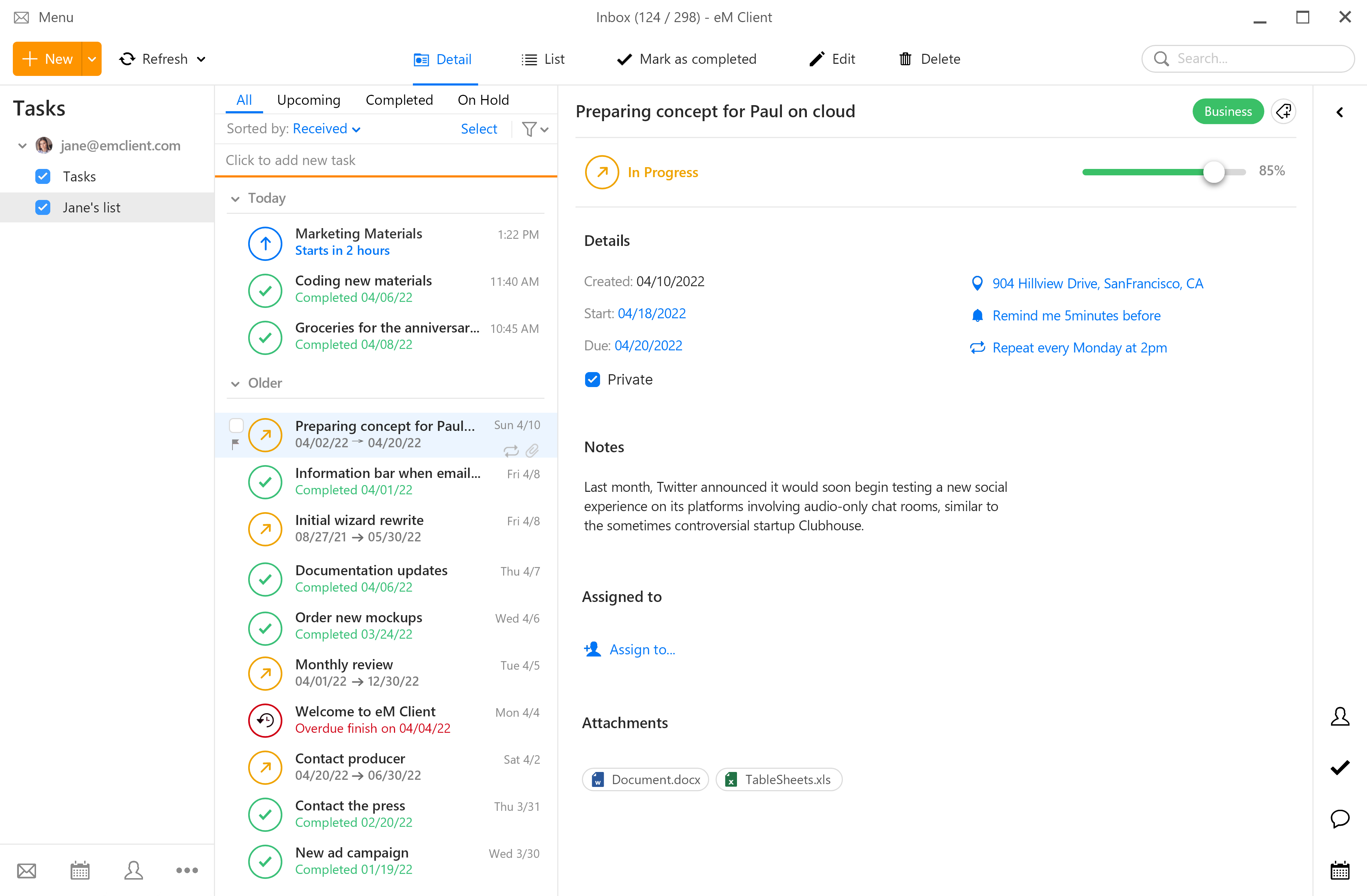Uncheck the Private checkbox
Viewport: 1367px width, 896px height.
coord(592,379)
